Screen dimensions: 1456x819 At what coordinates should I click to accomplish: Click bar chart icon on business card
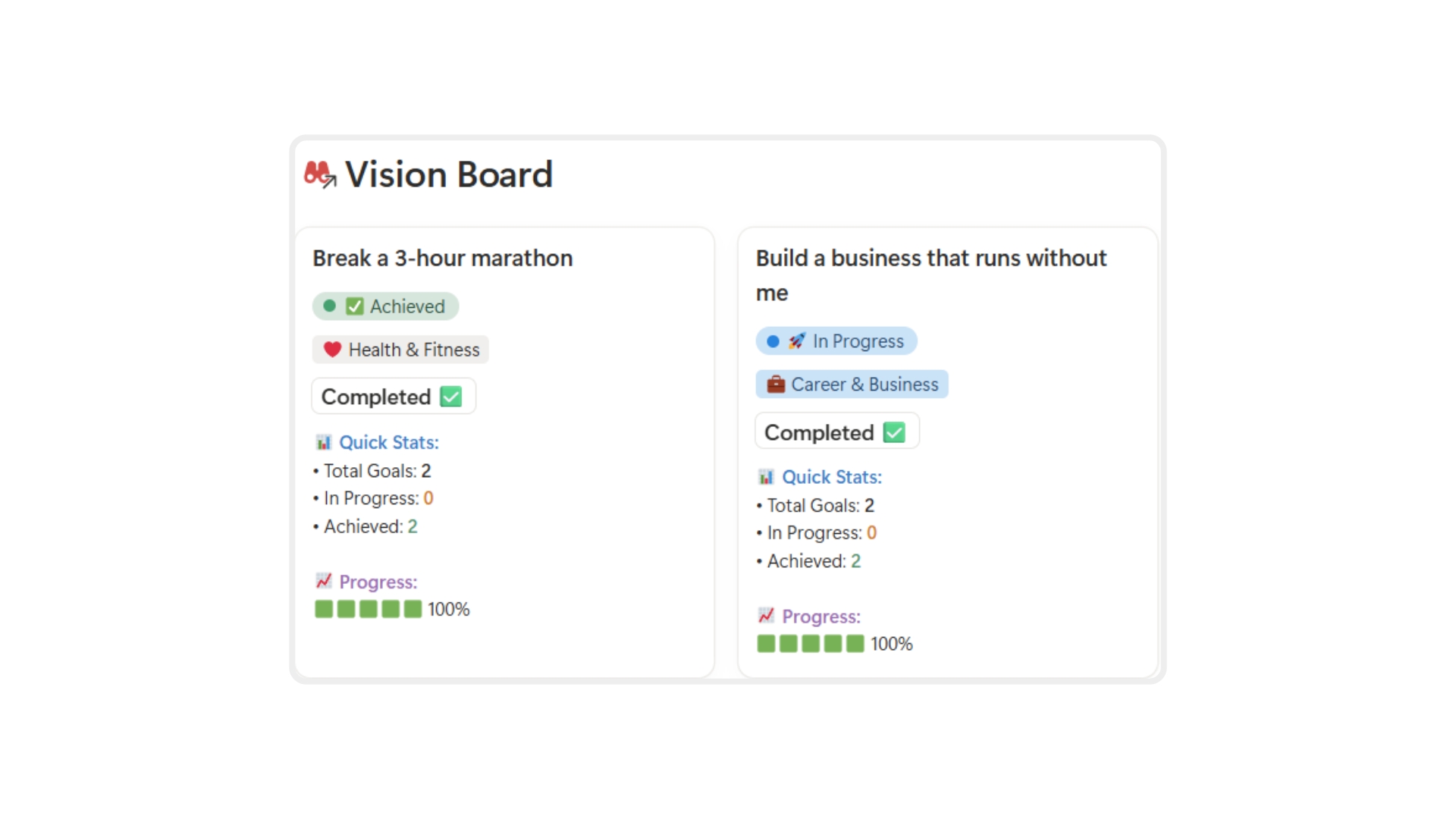tap(766, 477)
